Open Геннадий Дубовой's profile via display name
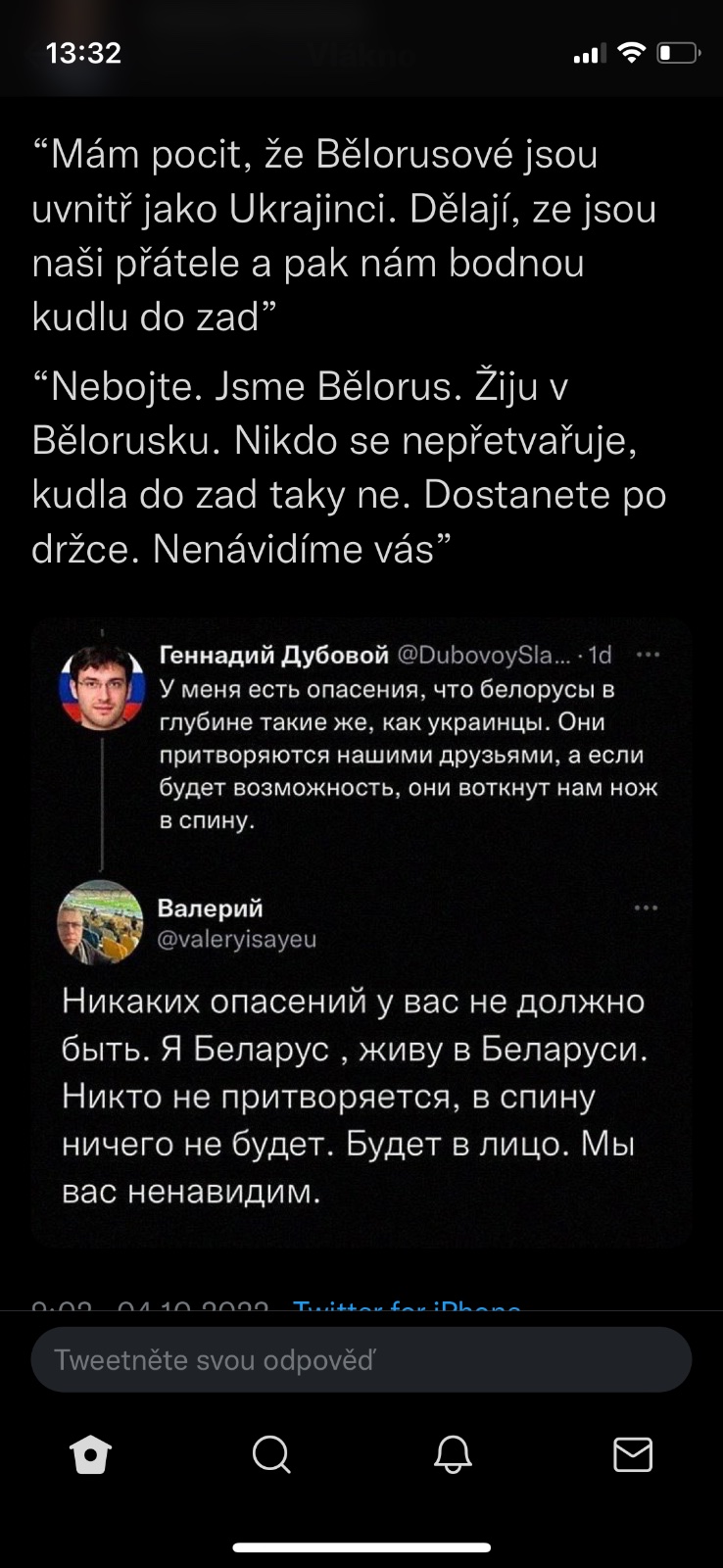This screenshot has width=723, height=1568. 273,655
